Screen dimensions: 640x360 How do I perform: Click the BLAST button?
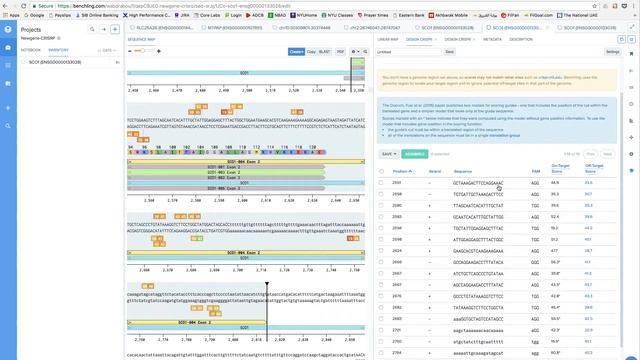click(324, 52)
